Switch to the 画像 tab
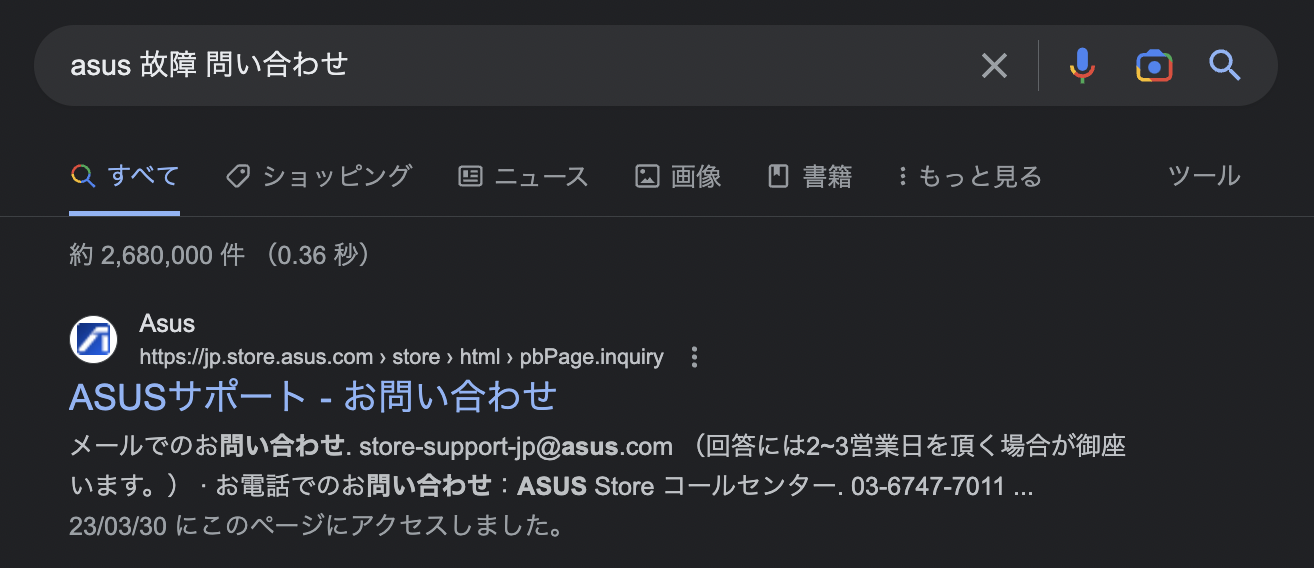Viewport: 1314px width, 568px height. point(678,177)
